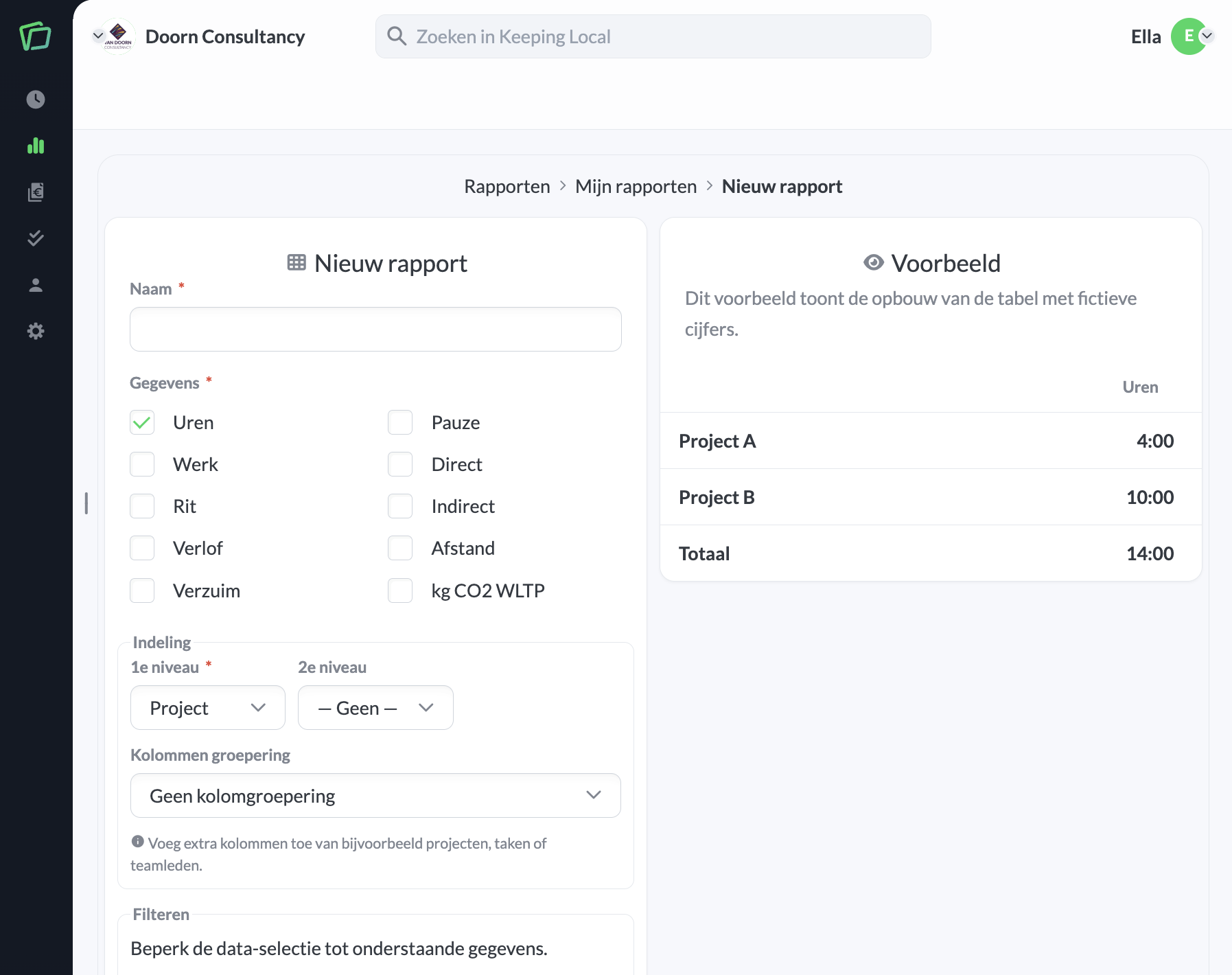The width and height of the screenshot is (1232, 975).
Task: Open invoices euro document icon in sidebar
Action: 36,192
